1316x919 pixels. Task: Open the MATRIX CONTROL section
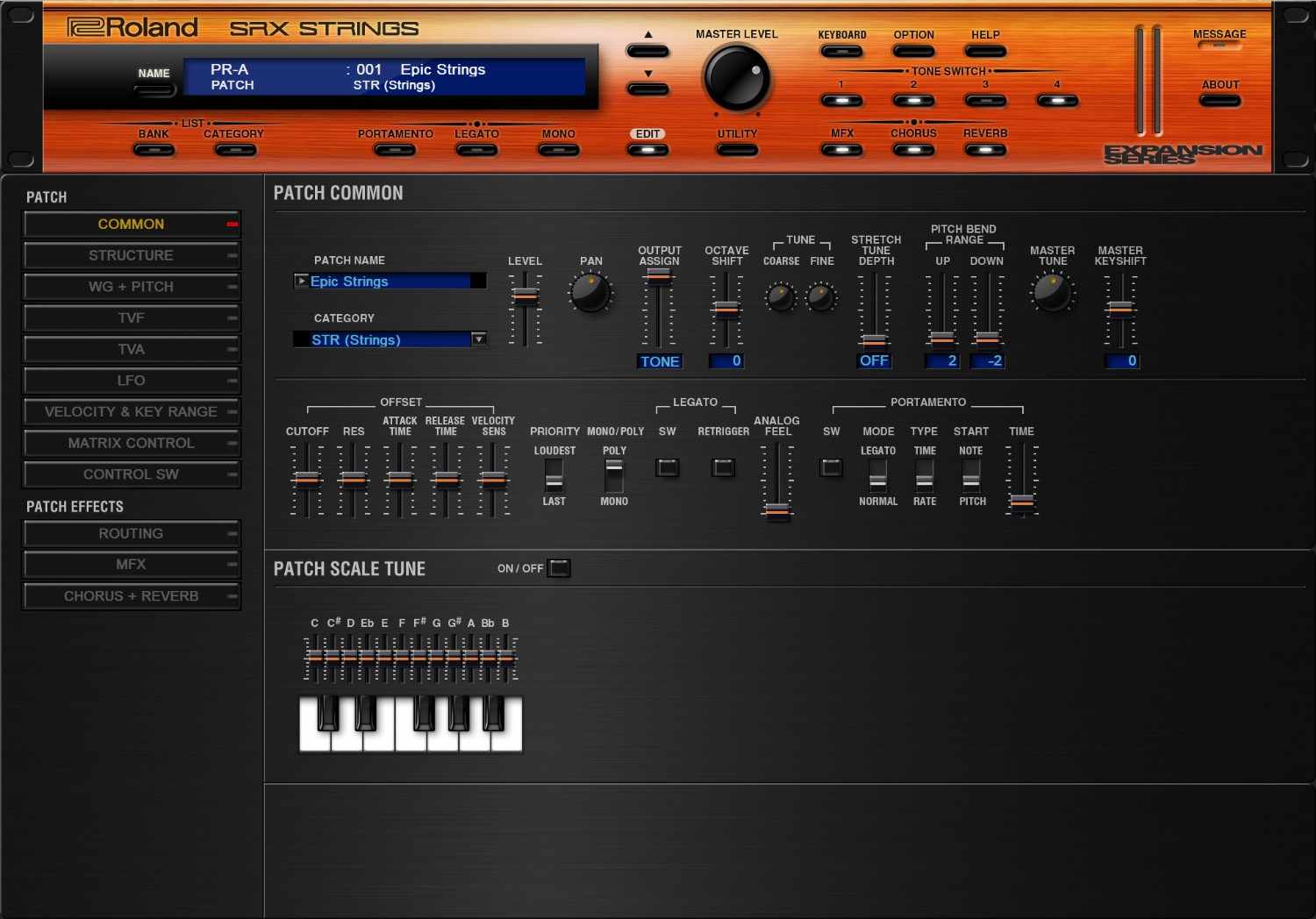tap(131, 443)
